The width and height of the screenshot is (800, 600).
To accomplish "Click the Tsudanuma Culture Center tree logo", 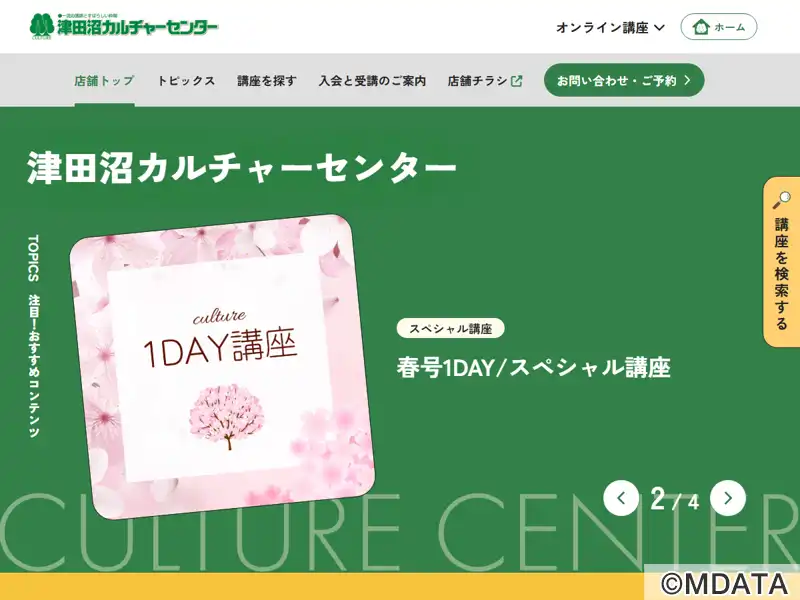I will (41, 26).
